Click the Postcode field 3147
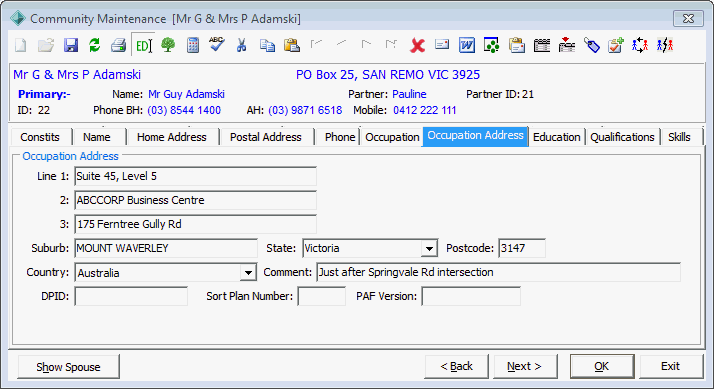This screenshot has height=389, width=714. point(522,248)
